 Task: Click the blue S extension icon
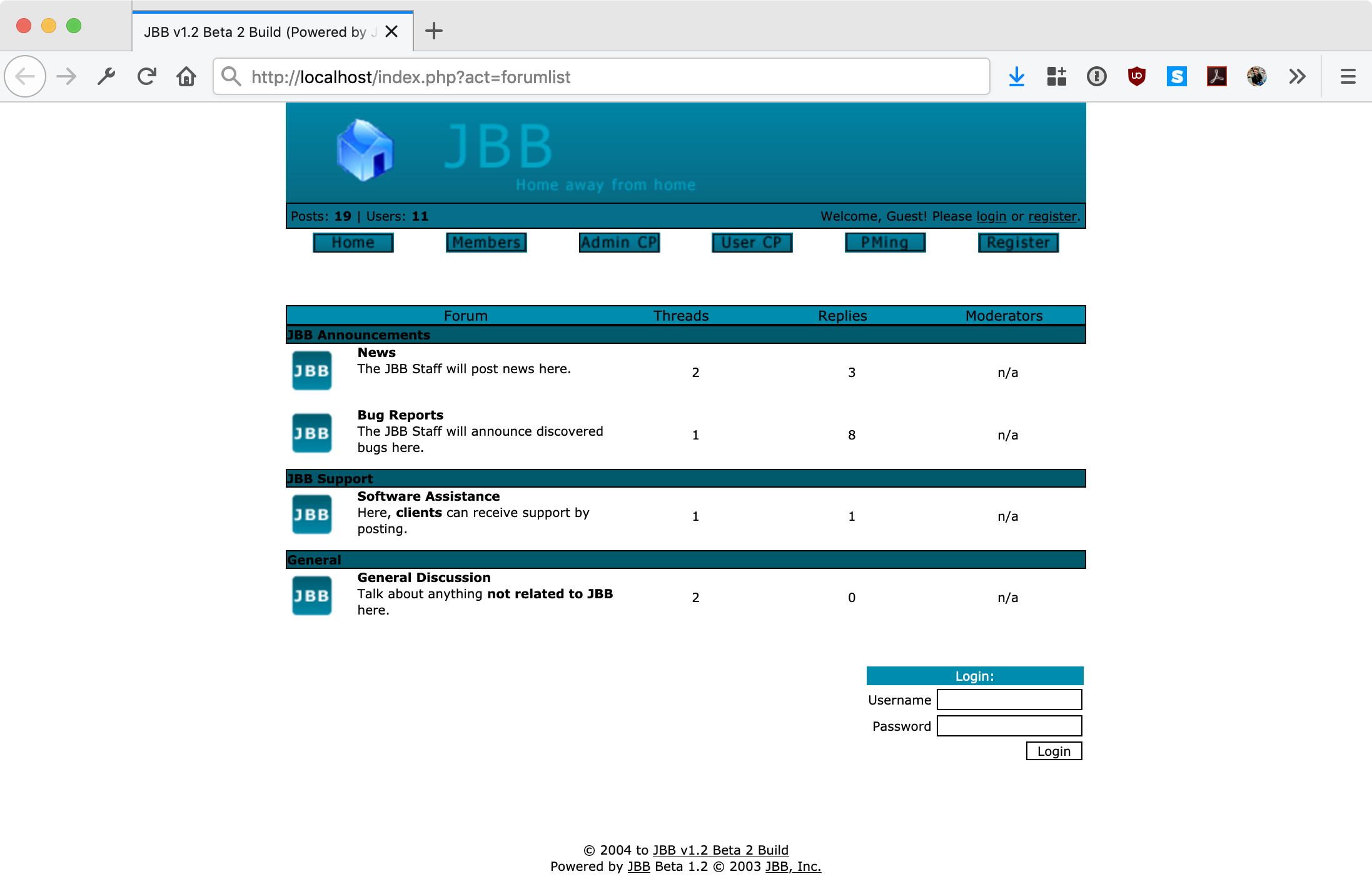pos(1176,76)
